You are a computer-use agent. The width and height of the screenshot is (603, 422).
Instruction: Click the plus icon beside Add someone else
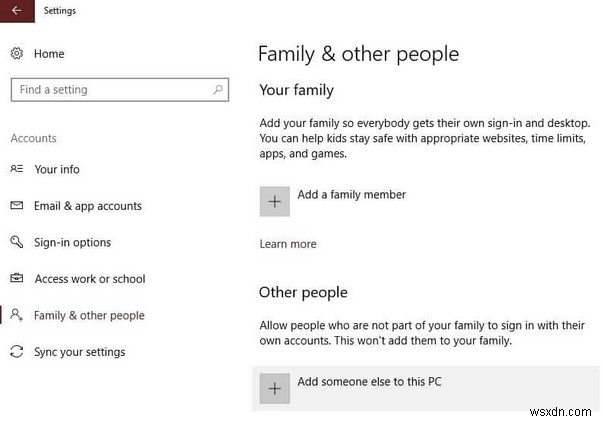point(275,388)
